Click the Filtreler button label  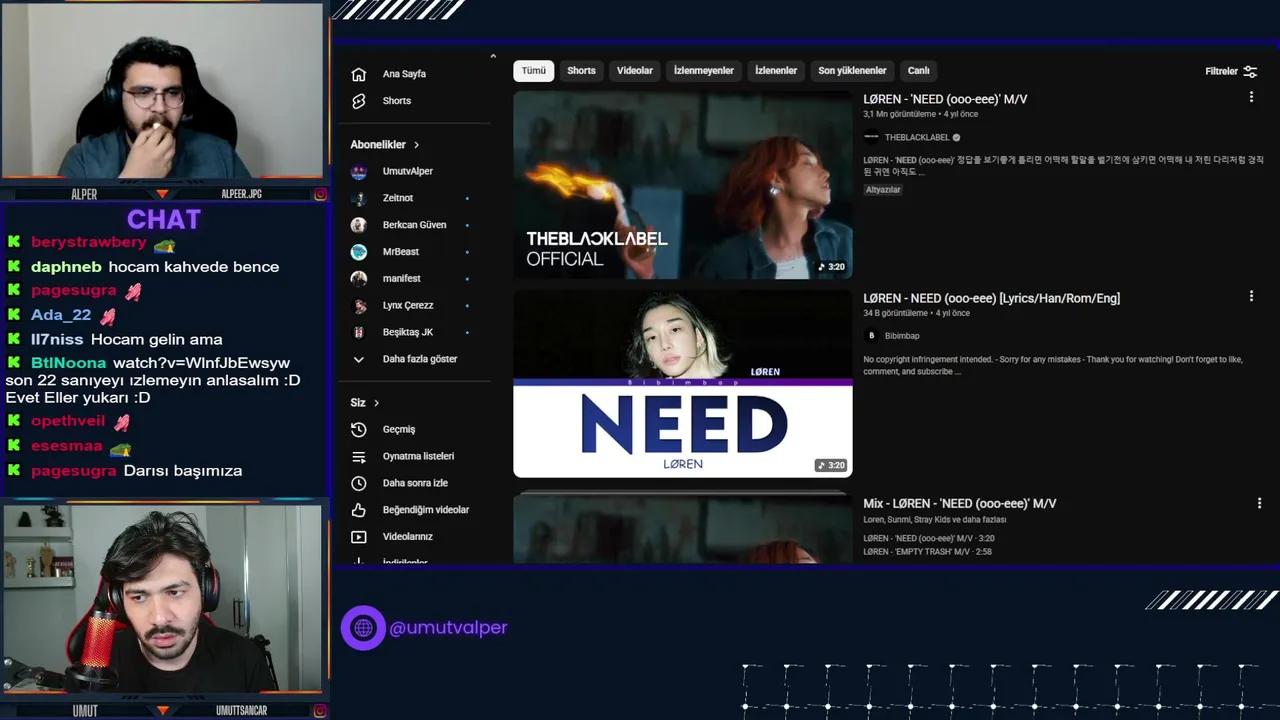[1221, 71]
